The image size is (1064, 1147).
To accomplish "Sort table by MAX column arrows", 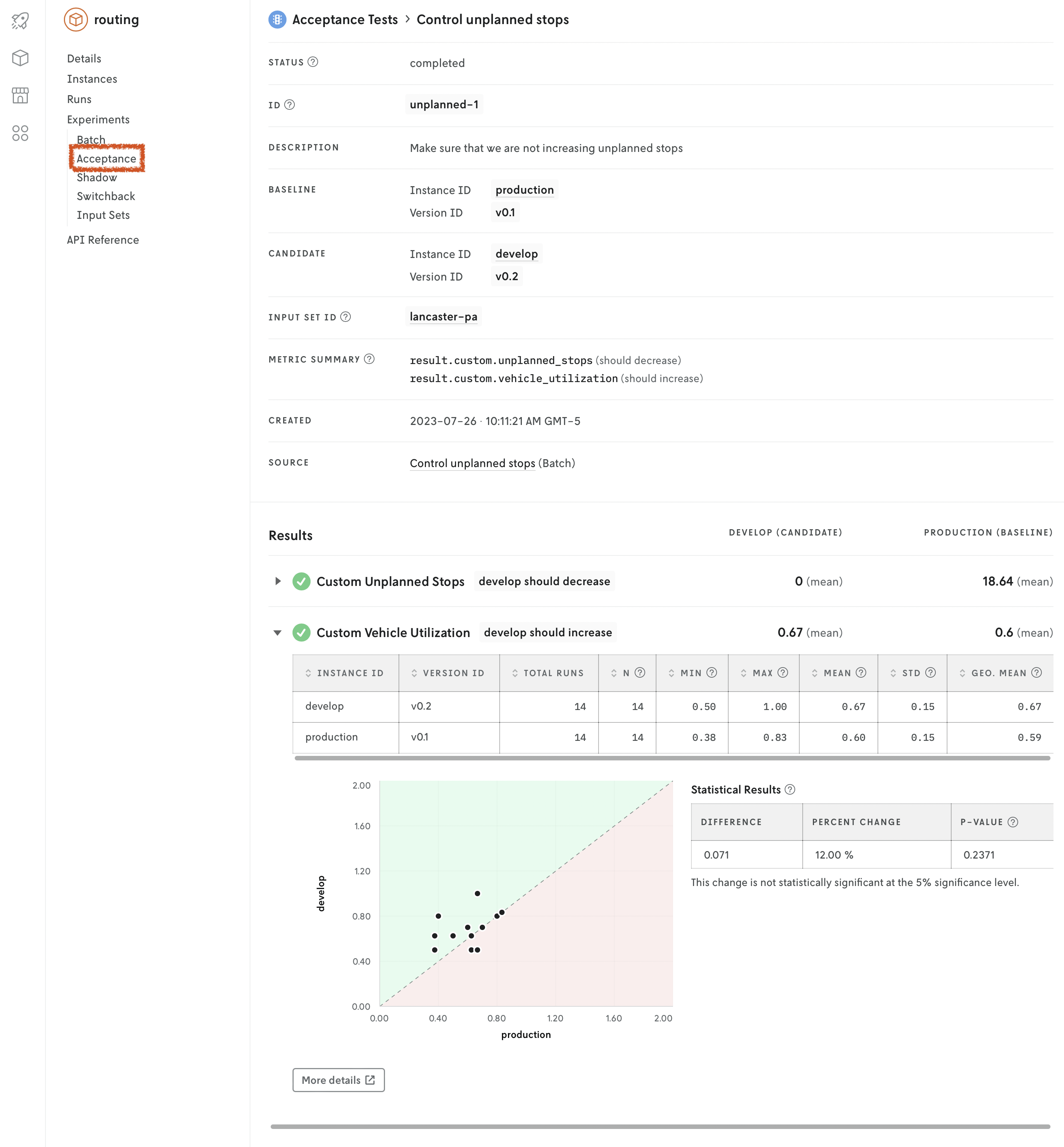I will (743, 673).
